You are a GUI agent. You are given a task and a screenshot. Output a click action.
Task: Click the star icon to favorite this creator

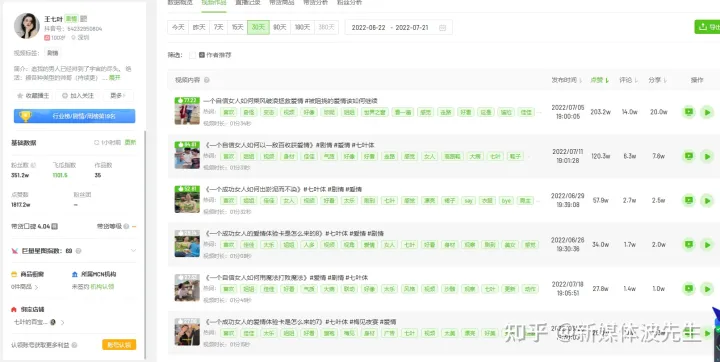click(20, 96)
